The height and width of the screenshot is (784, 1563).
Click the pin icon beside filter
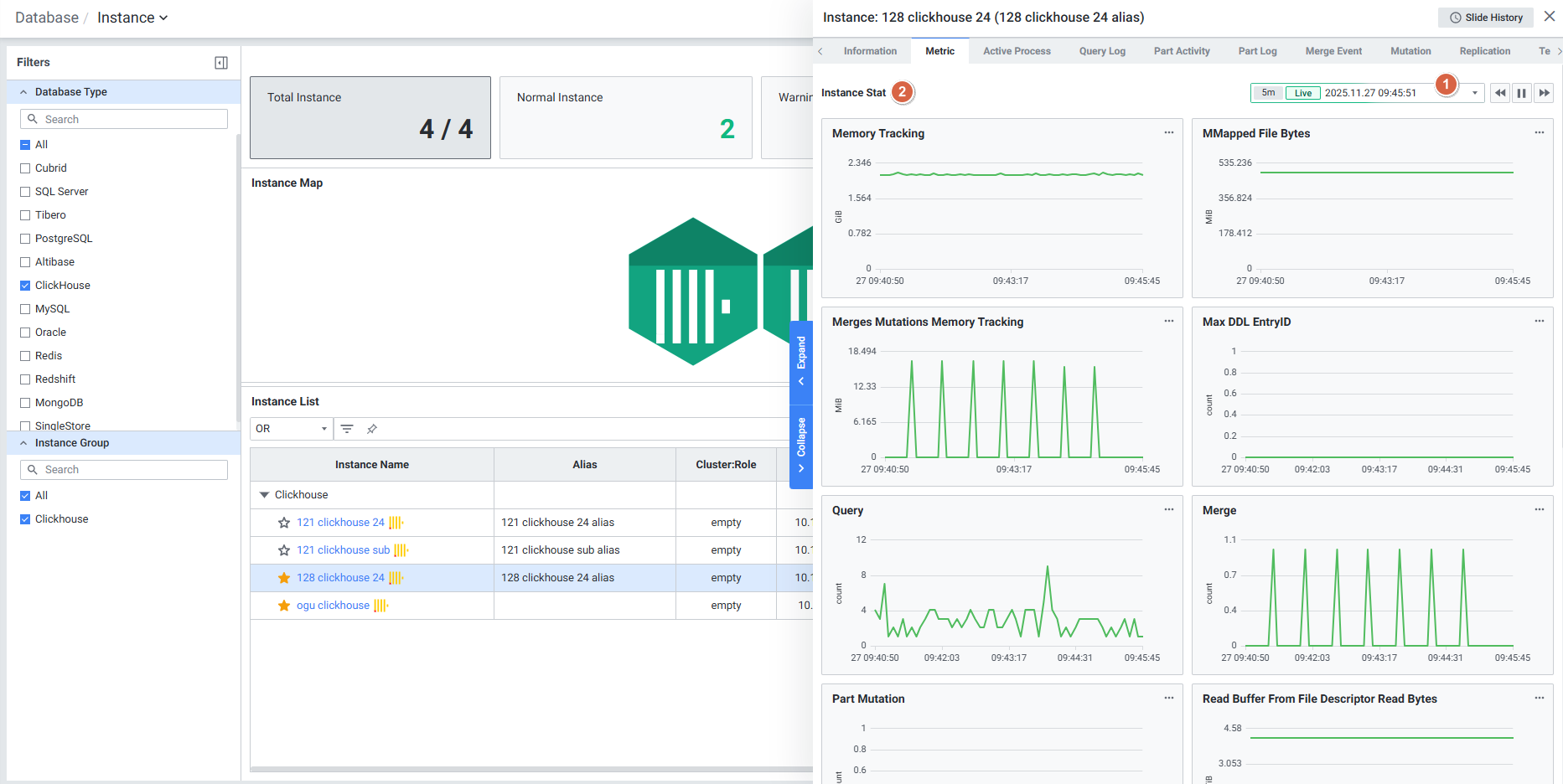[x=372, y=429]
